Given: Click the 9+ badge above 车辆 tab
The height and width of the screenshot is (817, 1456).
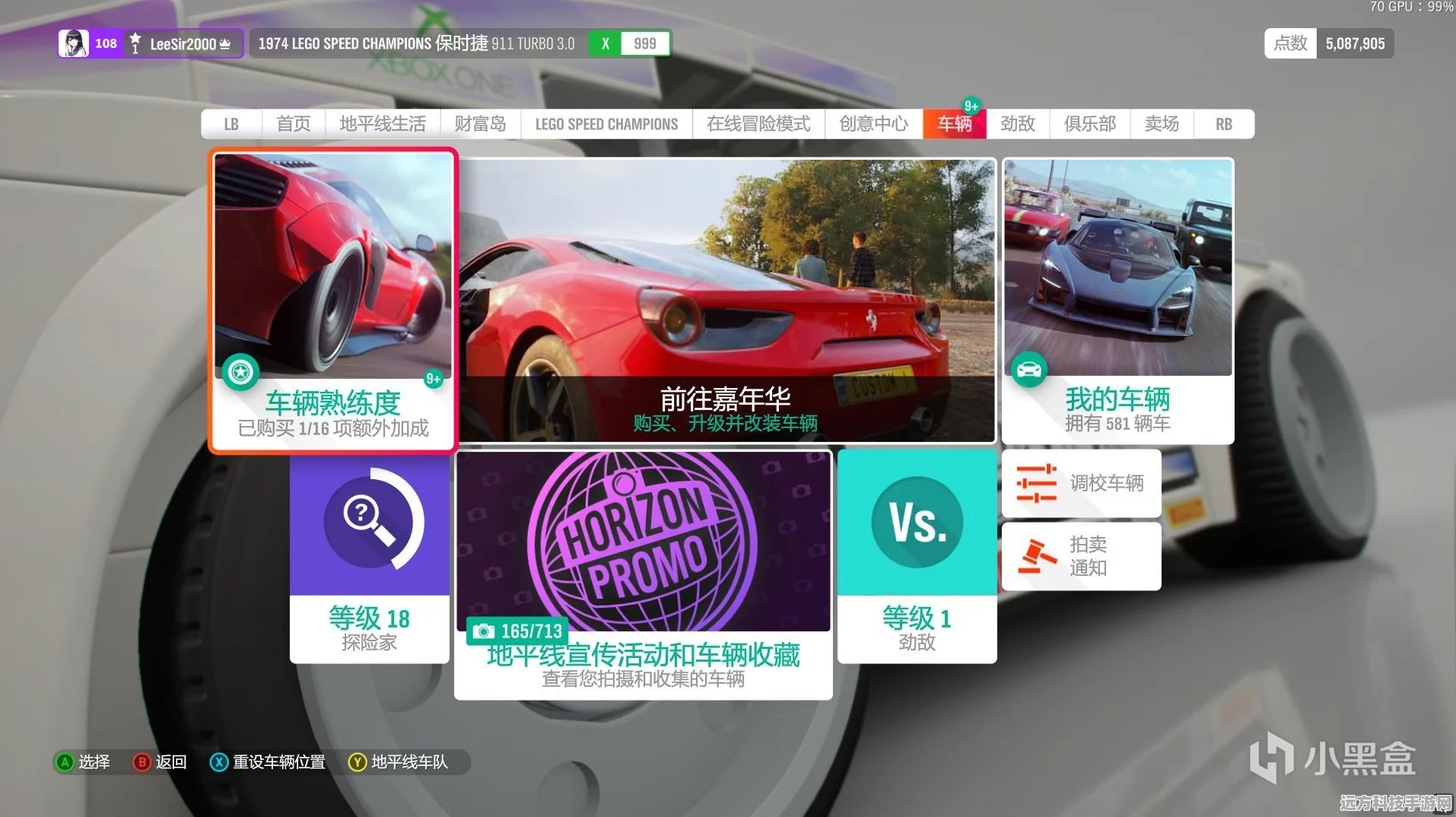Looking at the screenshot, I should point(971,106).
